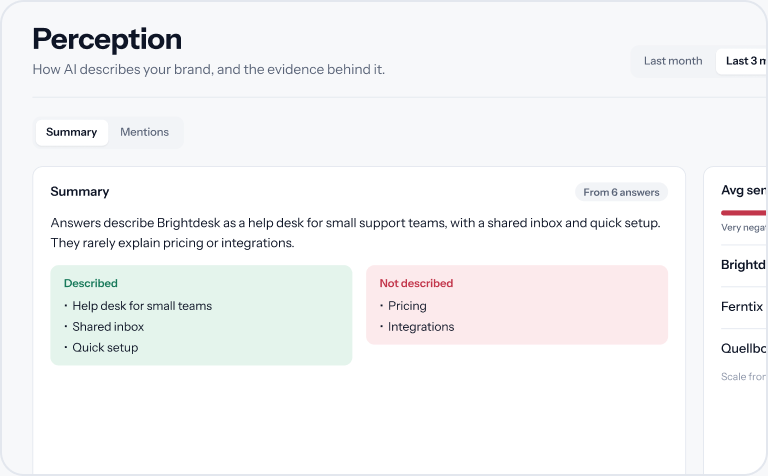Click the Quellbo row in sentiment panel
The image size is (768, 476).
click(x=744, y=349)
